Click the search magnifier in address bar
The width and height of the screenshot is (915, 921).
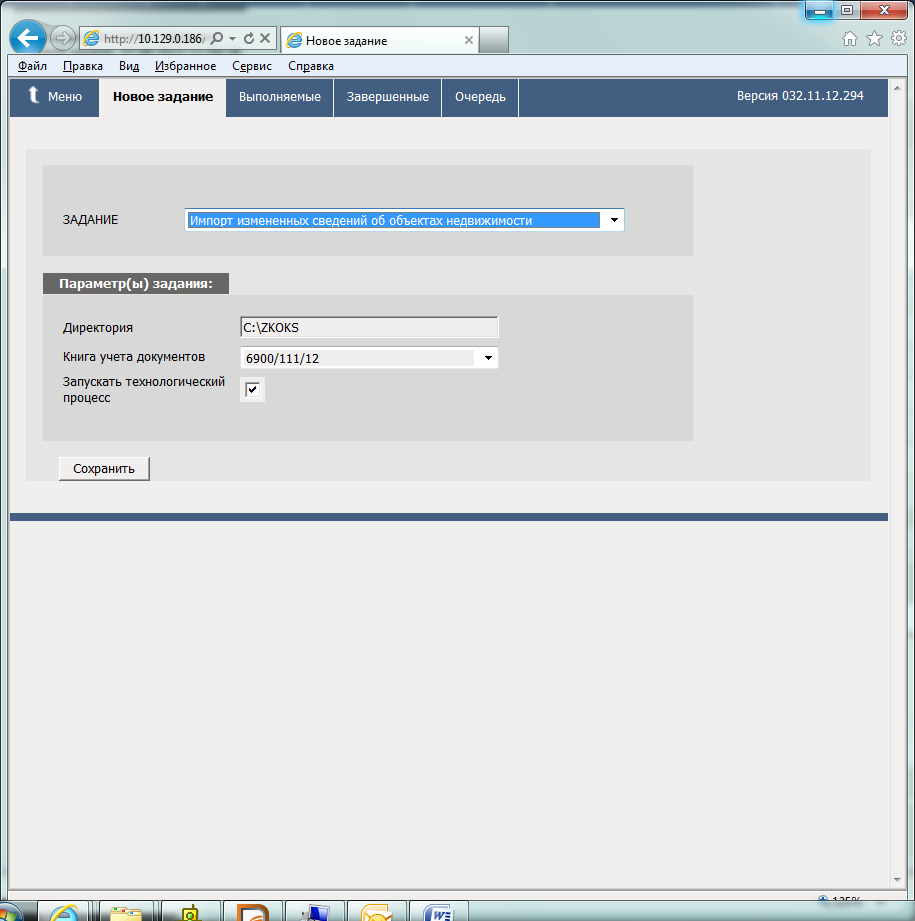(217, 39)
